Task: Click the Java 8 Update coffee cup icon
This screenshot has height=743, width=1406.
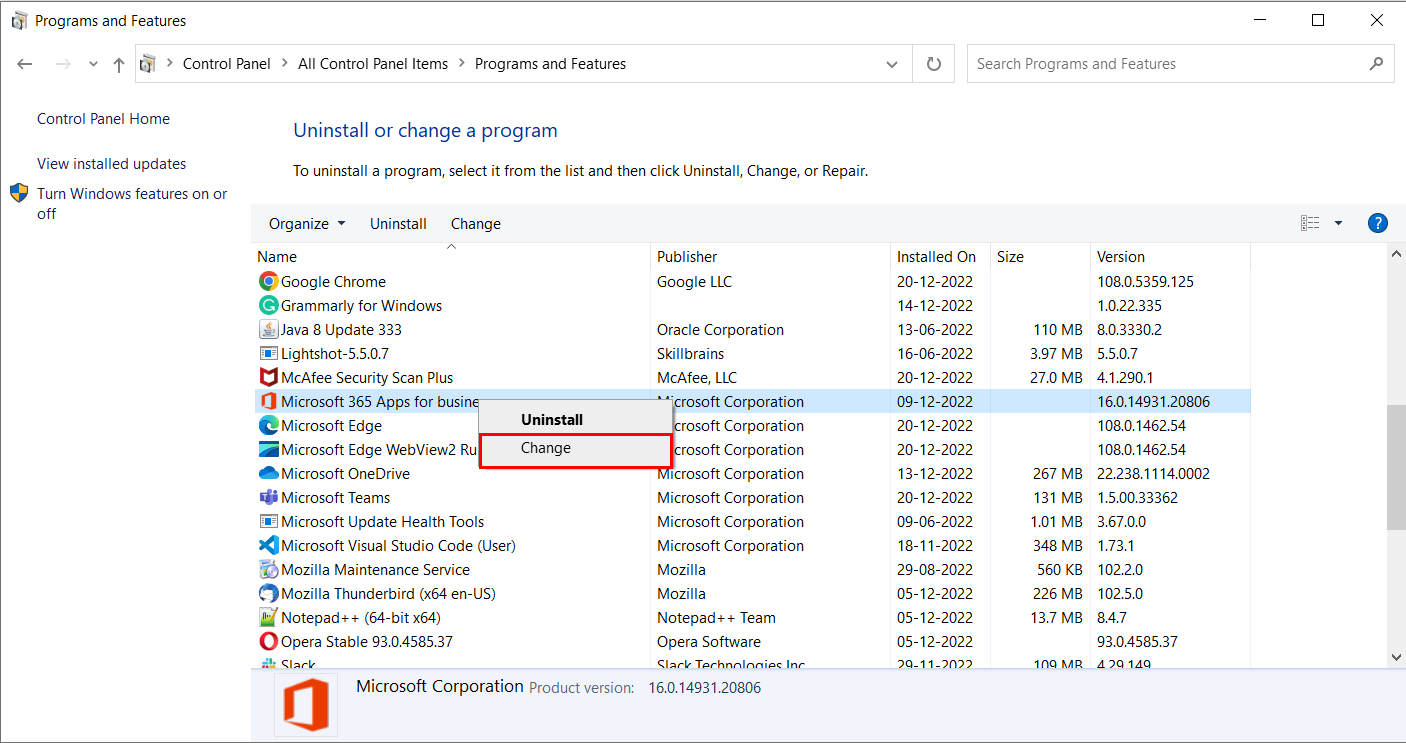Action: coord(268,329)
